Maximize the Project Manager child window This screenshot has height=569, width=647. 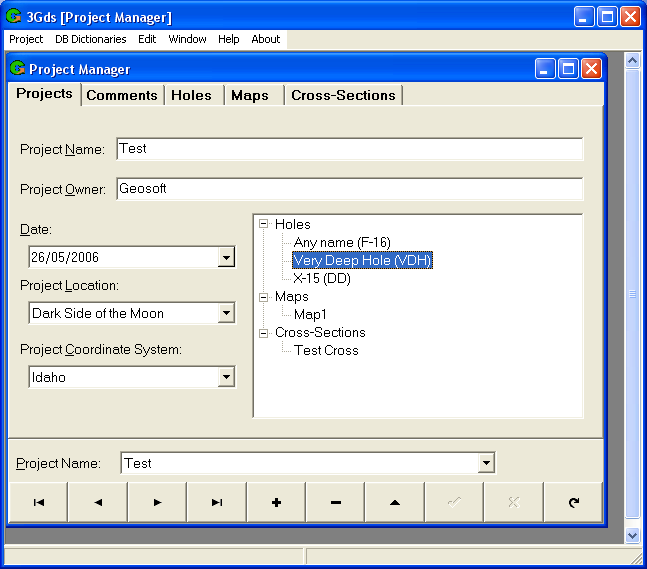[x=568, y=68]
